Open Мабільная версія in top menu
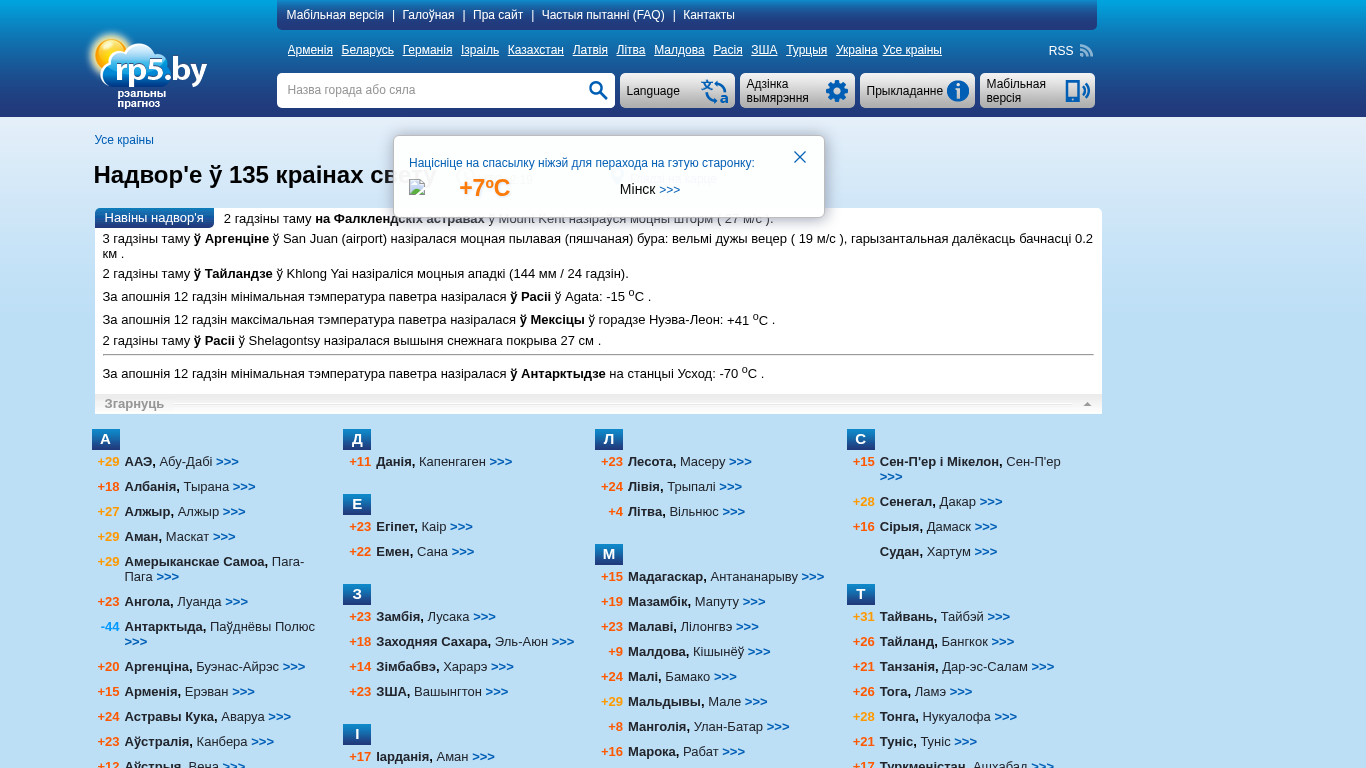 coord(335,15)
